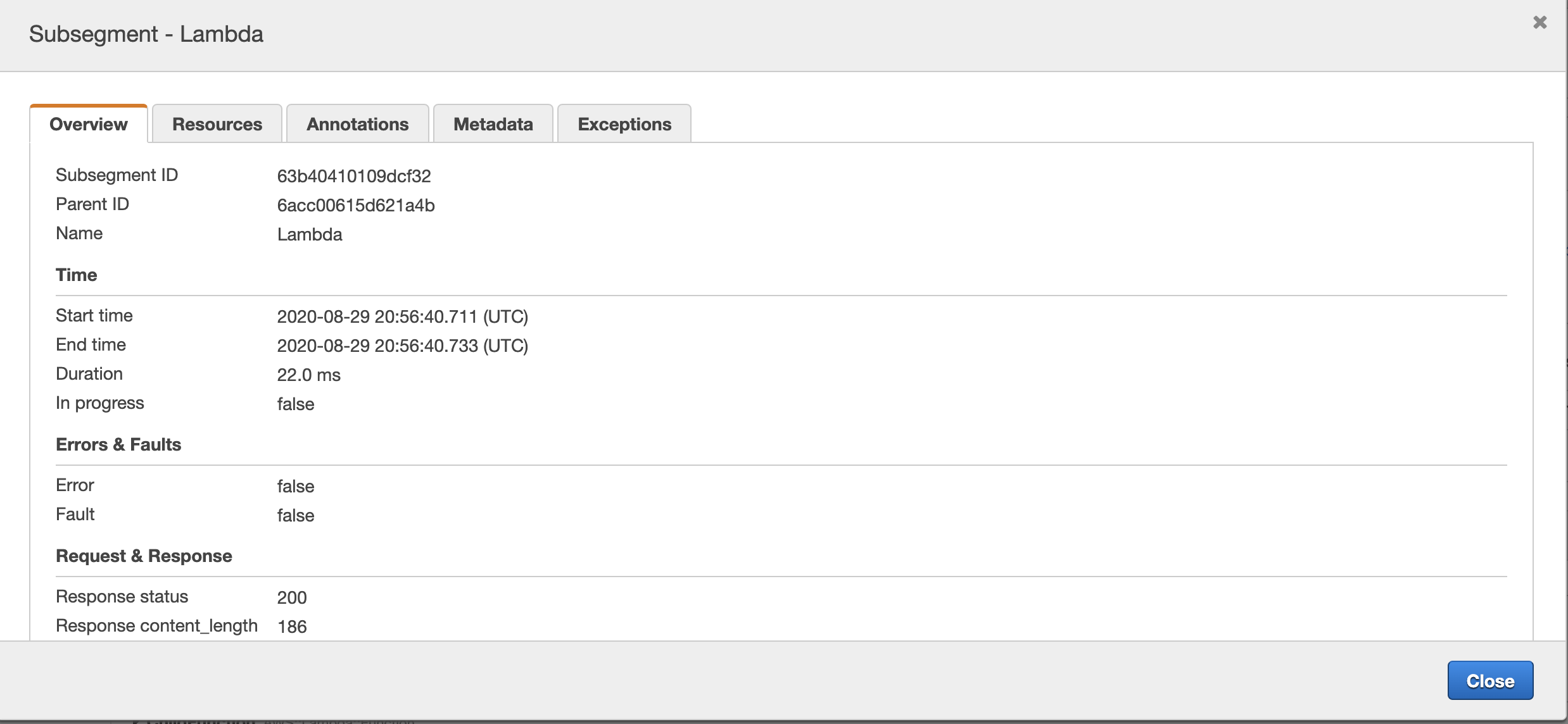Click the Subsegment - Lambda dialog title
The height and width of the screenshot is (724, 1568).
pos(145,34)
